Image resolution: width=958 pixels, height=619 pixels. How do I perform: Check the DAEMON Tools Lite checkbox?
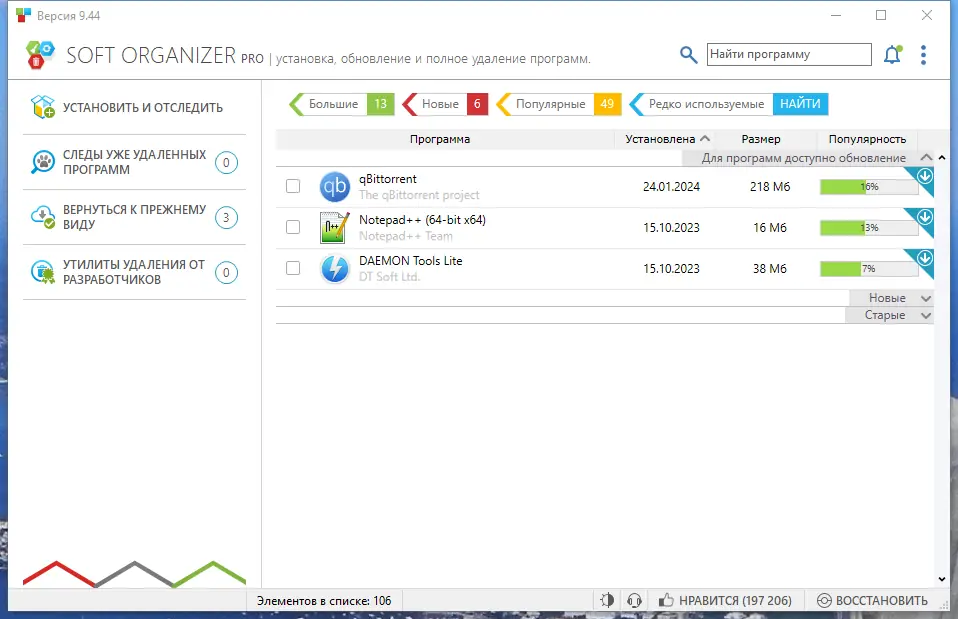point(293,268)
